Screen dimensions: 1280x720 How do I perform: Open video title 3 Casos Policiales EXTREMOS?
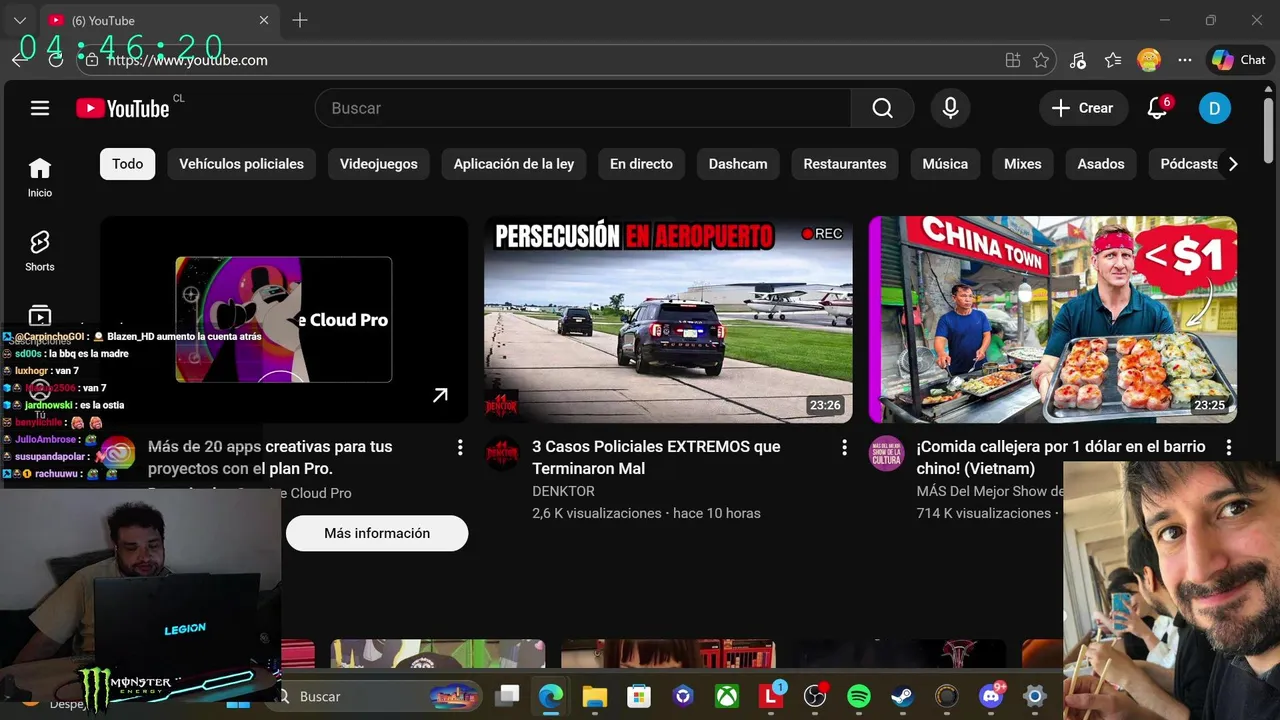656,457
